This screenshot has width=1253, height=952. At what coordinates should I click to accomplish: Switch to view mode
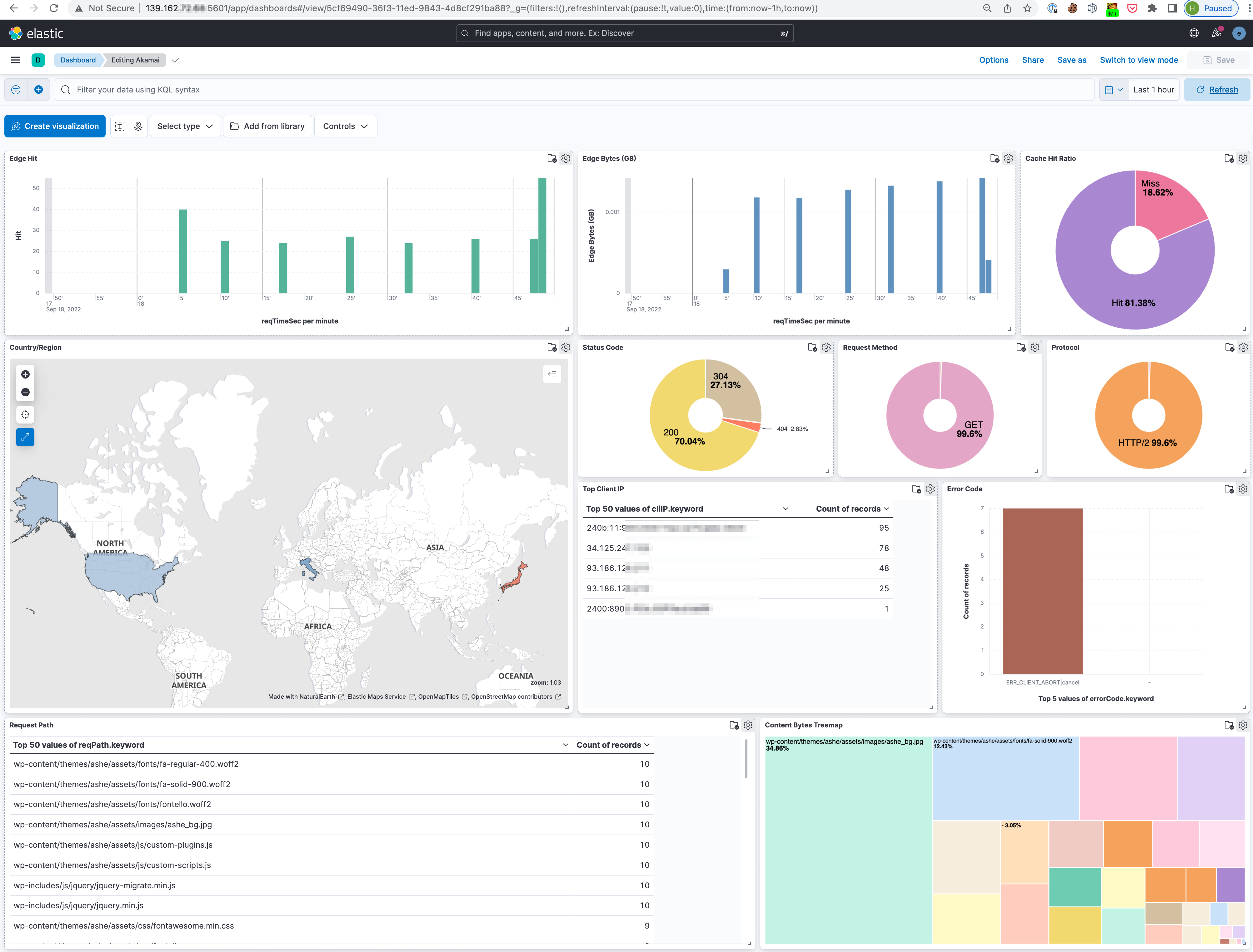pyautogui.click(x=1138, y=60)
